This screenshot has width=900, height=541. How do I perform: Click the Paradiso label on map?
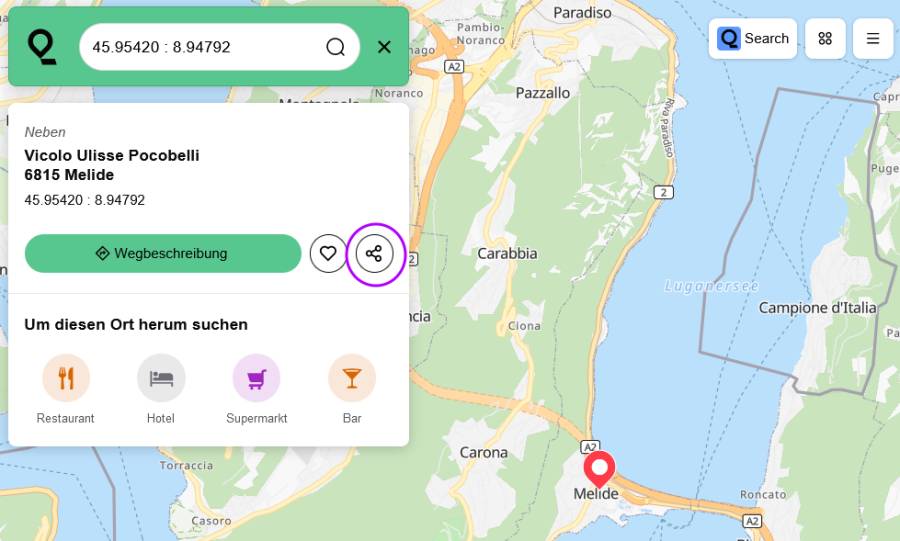[x=582, y=12]
